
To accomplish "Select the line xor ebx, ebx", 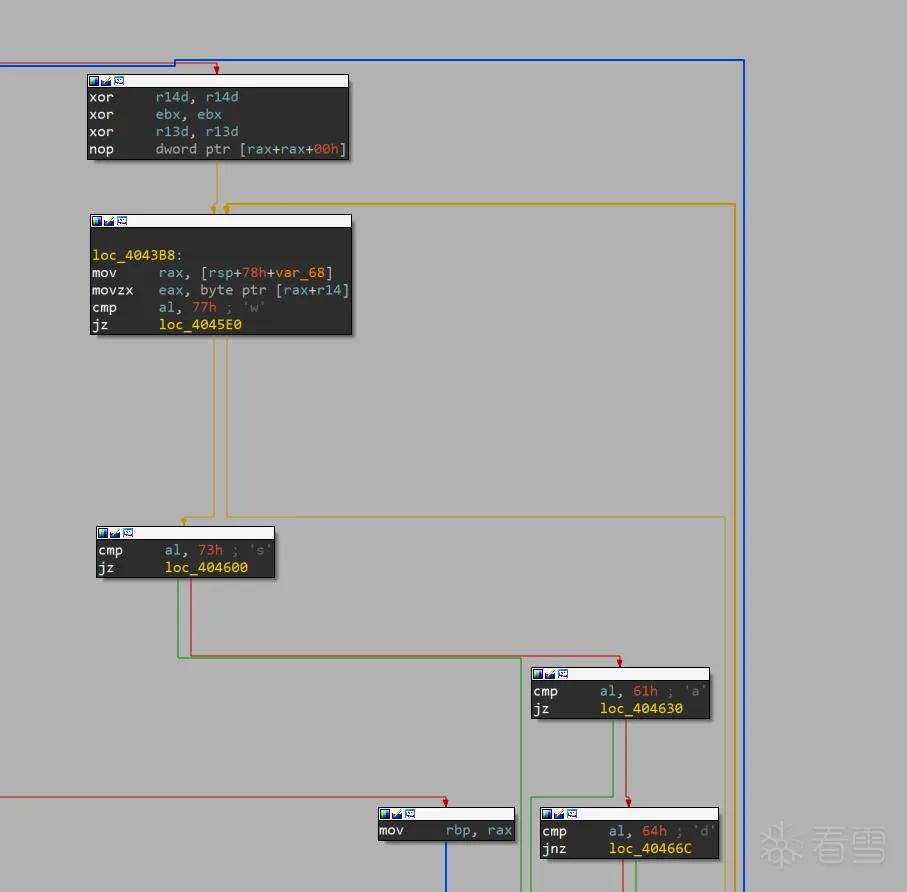I will (156, 114).
